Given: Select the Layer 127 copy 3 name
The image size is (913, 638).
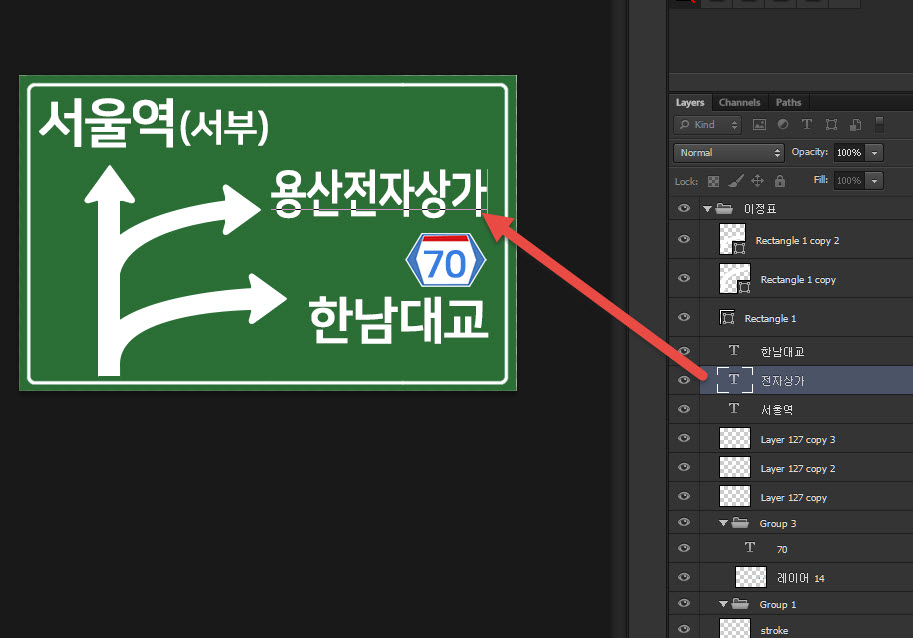Looking at the screenshot, I should point(798,439).
